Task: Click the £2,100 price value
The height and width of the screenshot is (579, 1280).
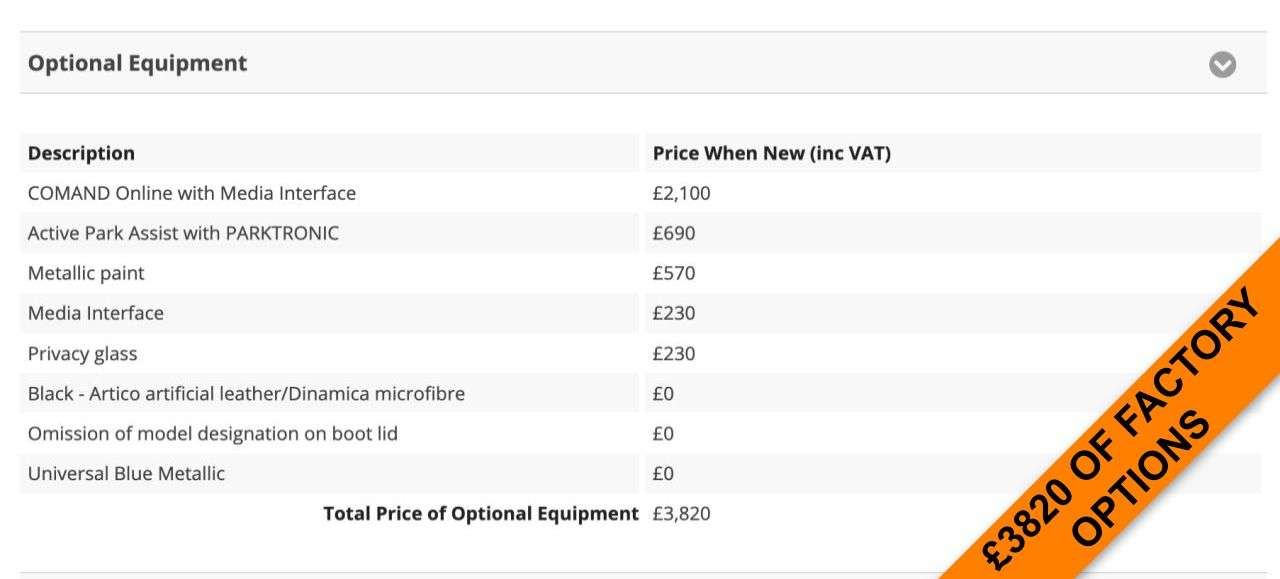Action: (681, 193)
